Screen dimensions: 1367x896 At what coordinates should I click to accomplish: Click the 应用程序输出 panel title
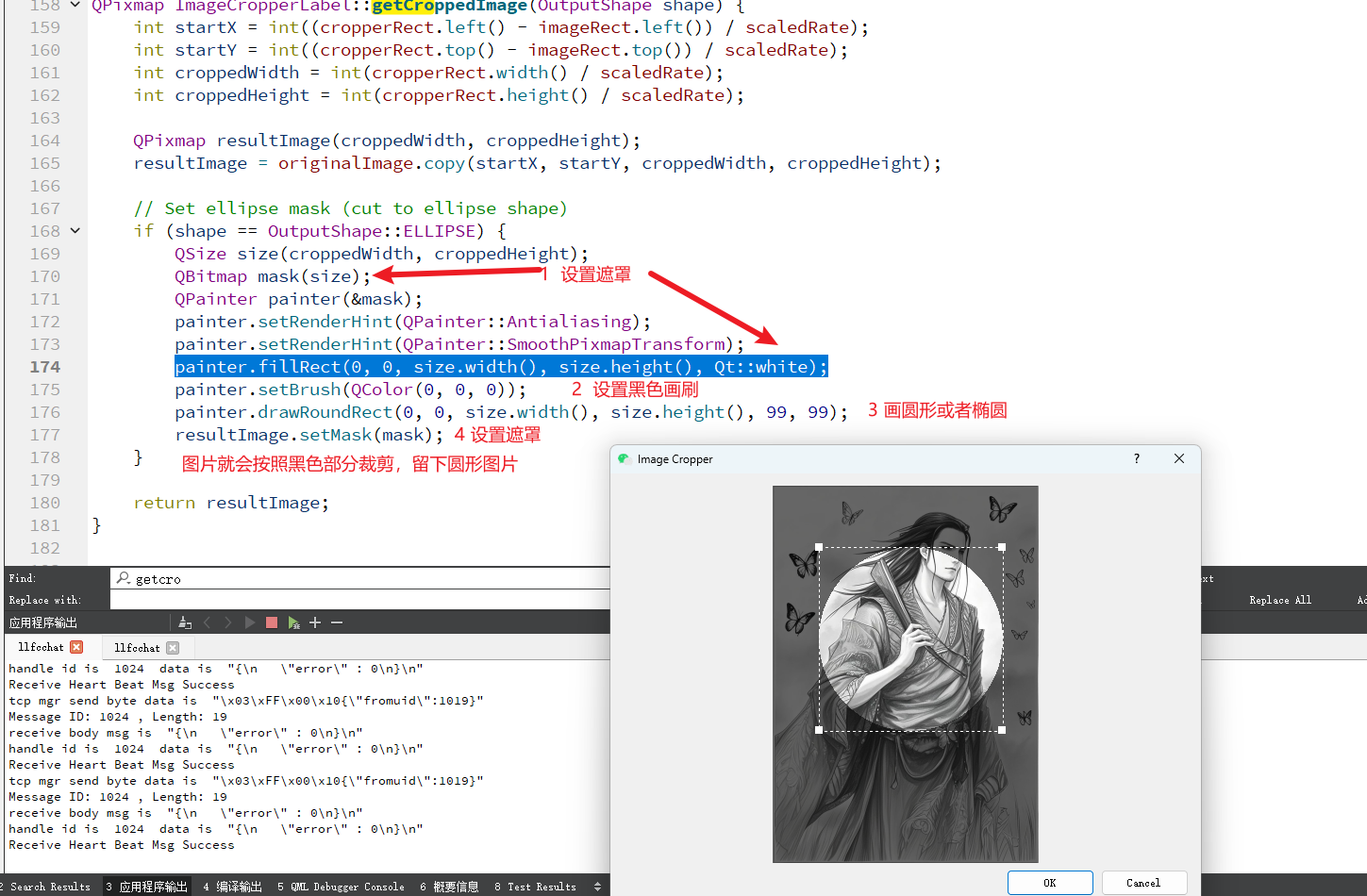click(42, 622)
